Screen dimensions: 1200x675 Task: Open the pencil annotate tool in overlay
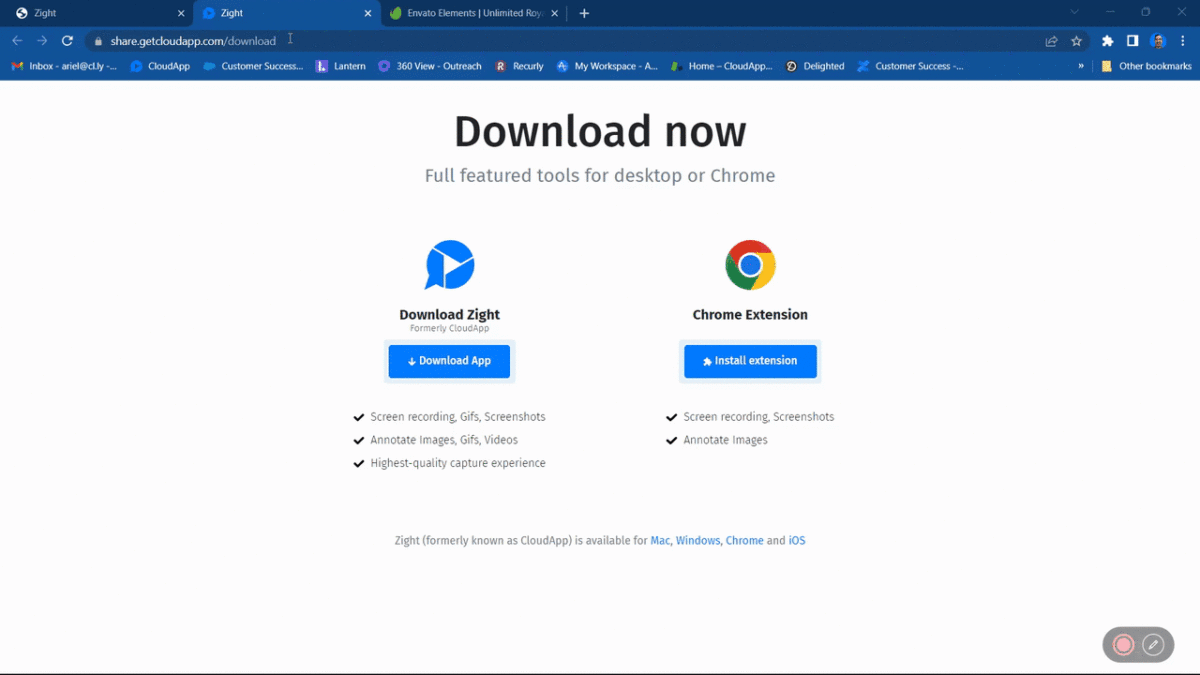coord(1153,645)
